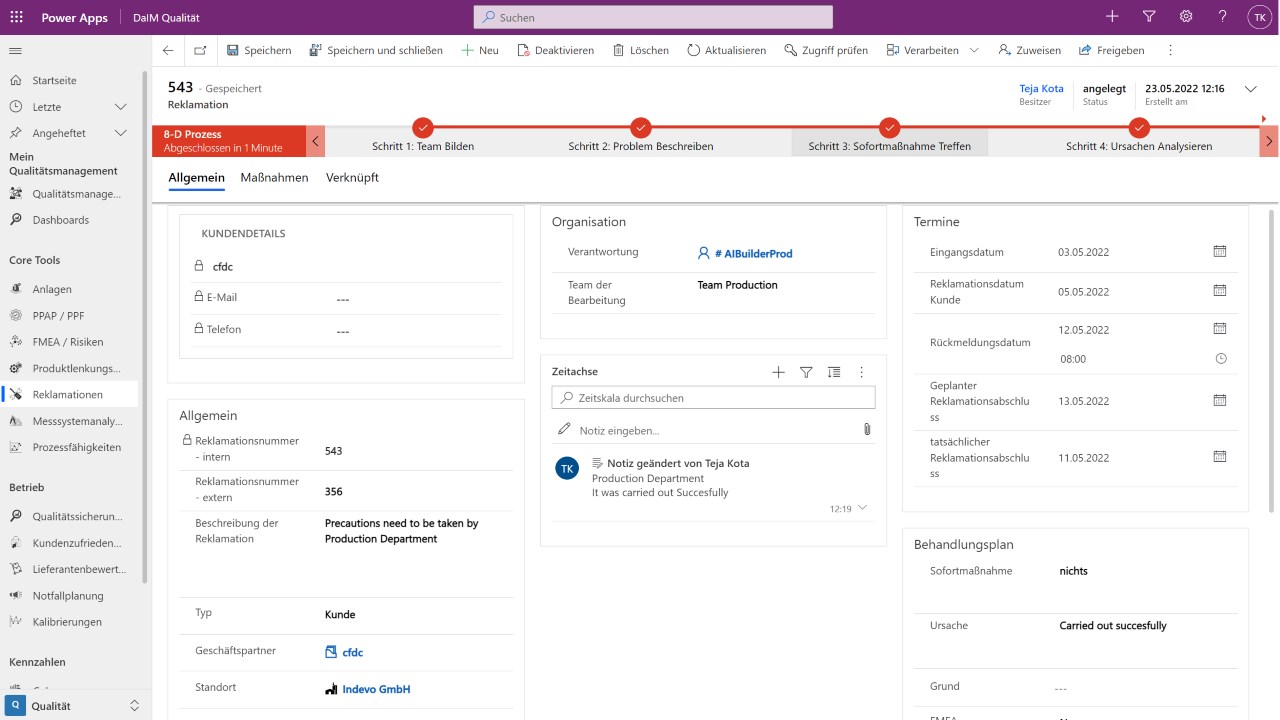The width and height of the screenshot is (1280, 720).
Task: Open Reklamationen in the sidebar
Action: (70, 394)
